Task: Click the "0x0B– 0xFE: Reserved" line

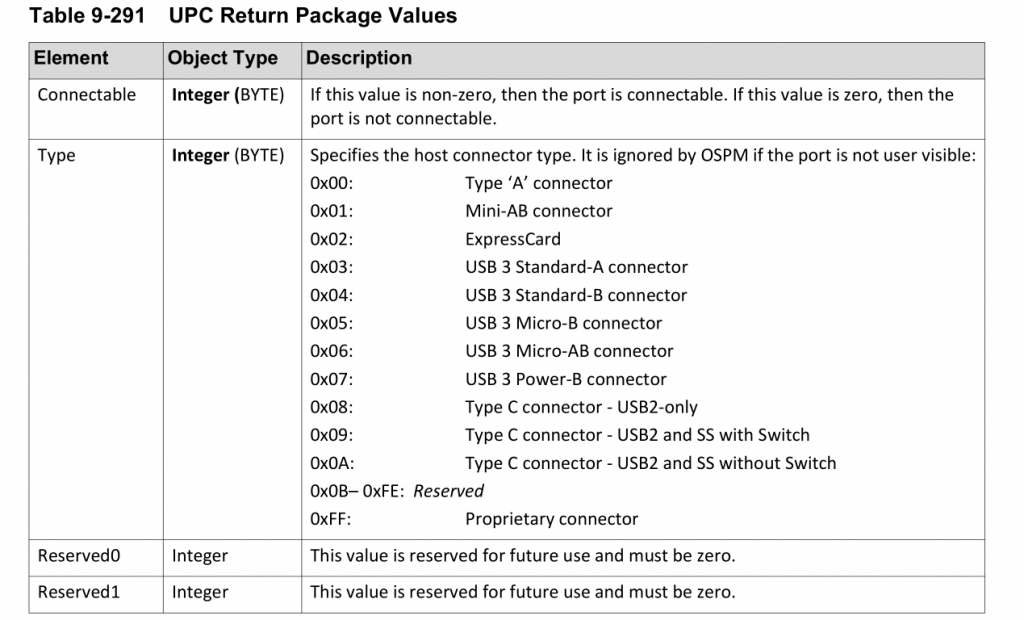Action: (x=397, y=491)
